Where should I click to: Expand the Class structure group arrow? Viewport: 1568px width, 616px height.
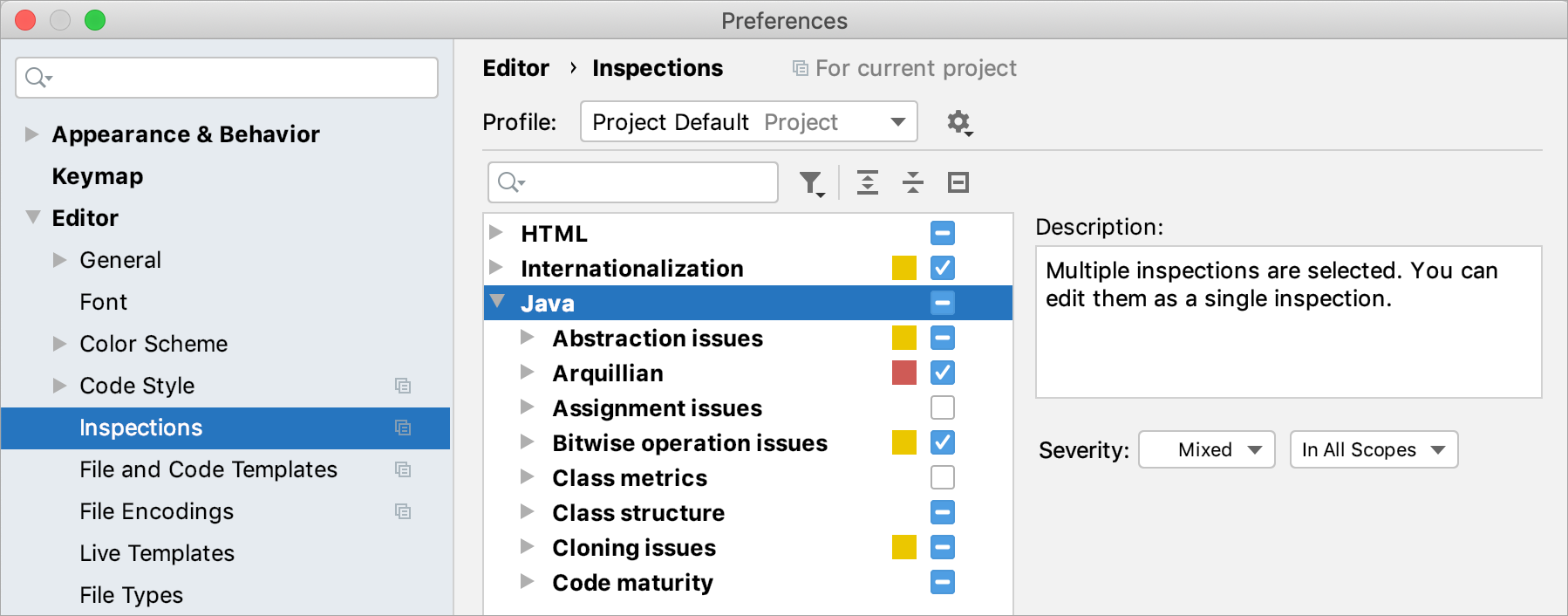(527, 511)
